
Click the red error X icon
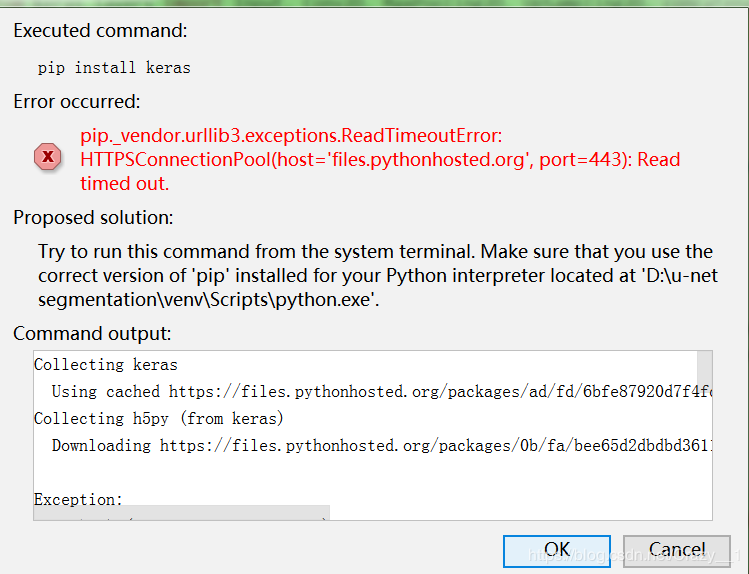[x=47, y=158]
